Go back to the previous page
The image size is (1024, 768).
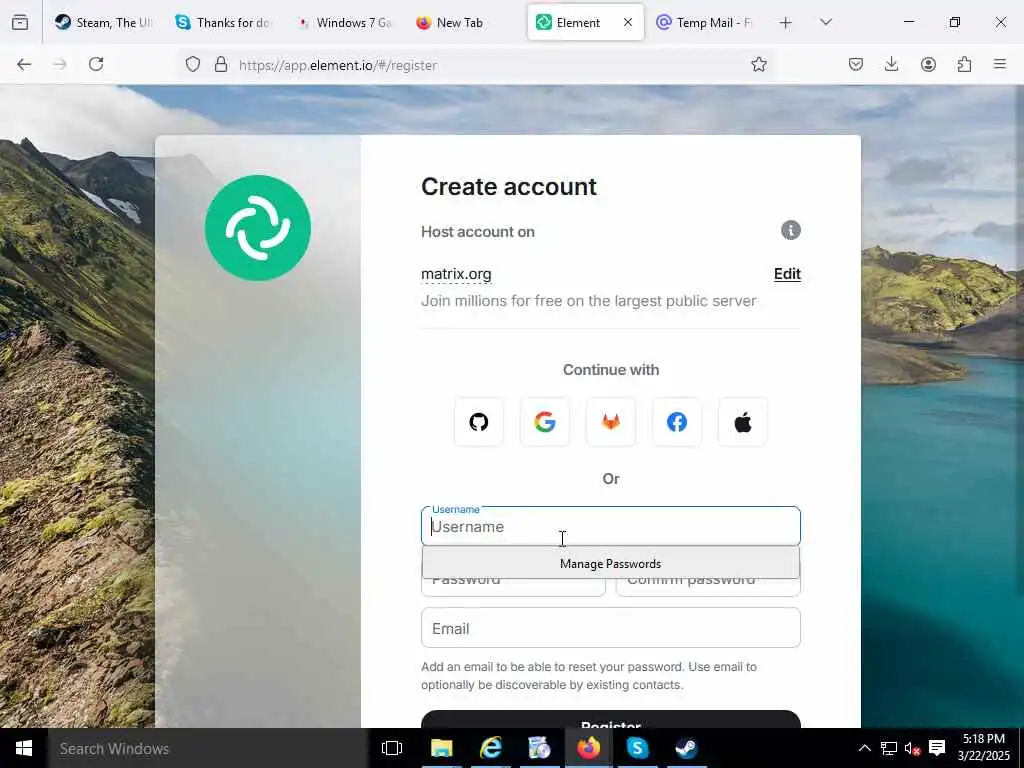24,64
